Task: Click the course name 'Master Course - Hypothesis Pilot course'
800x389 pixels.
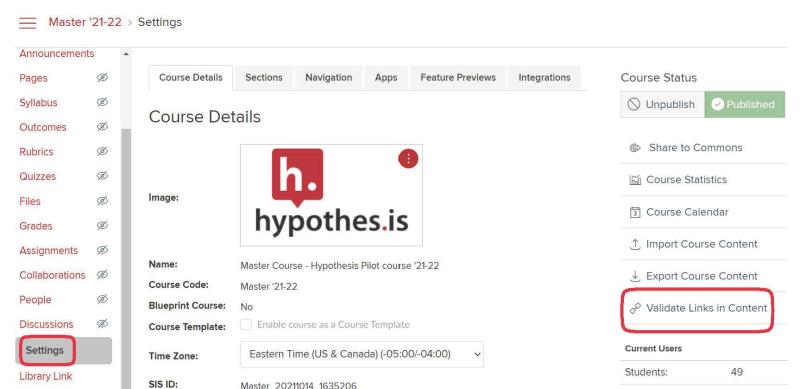Action: coord(340,265)
